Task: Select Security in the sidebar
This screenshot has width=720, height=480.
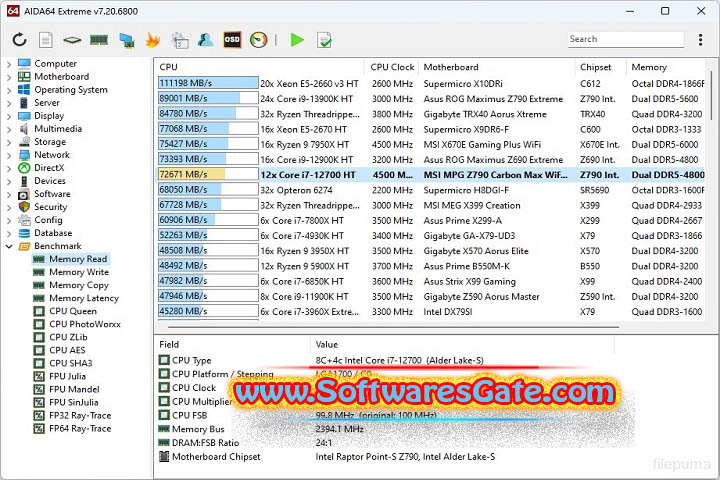Action: [x=51, y=207]
